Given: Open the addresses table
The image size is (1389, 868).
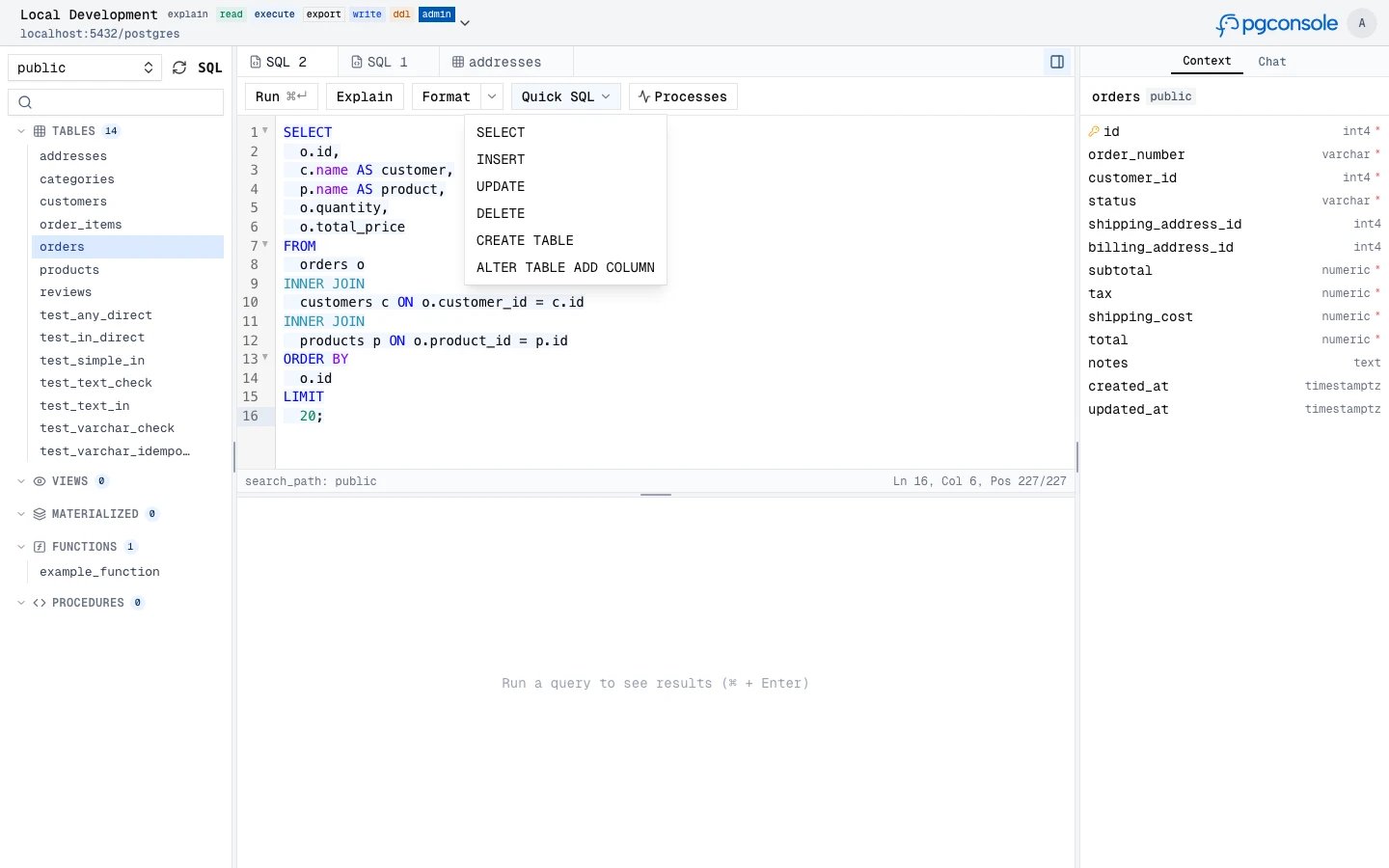Looking at the screenshot, I should [x=127, y=156].
